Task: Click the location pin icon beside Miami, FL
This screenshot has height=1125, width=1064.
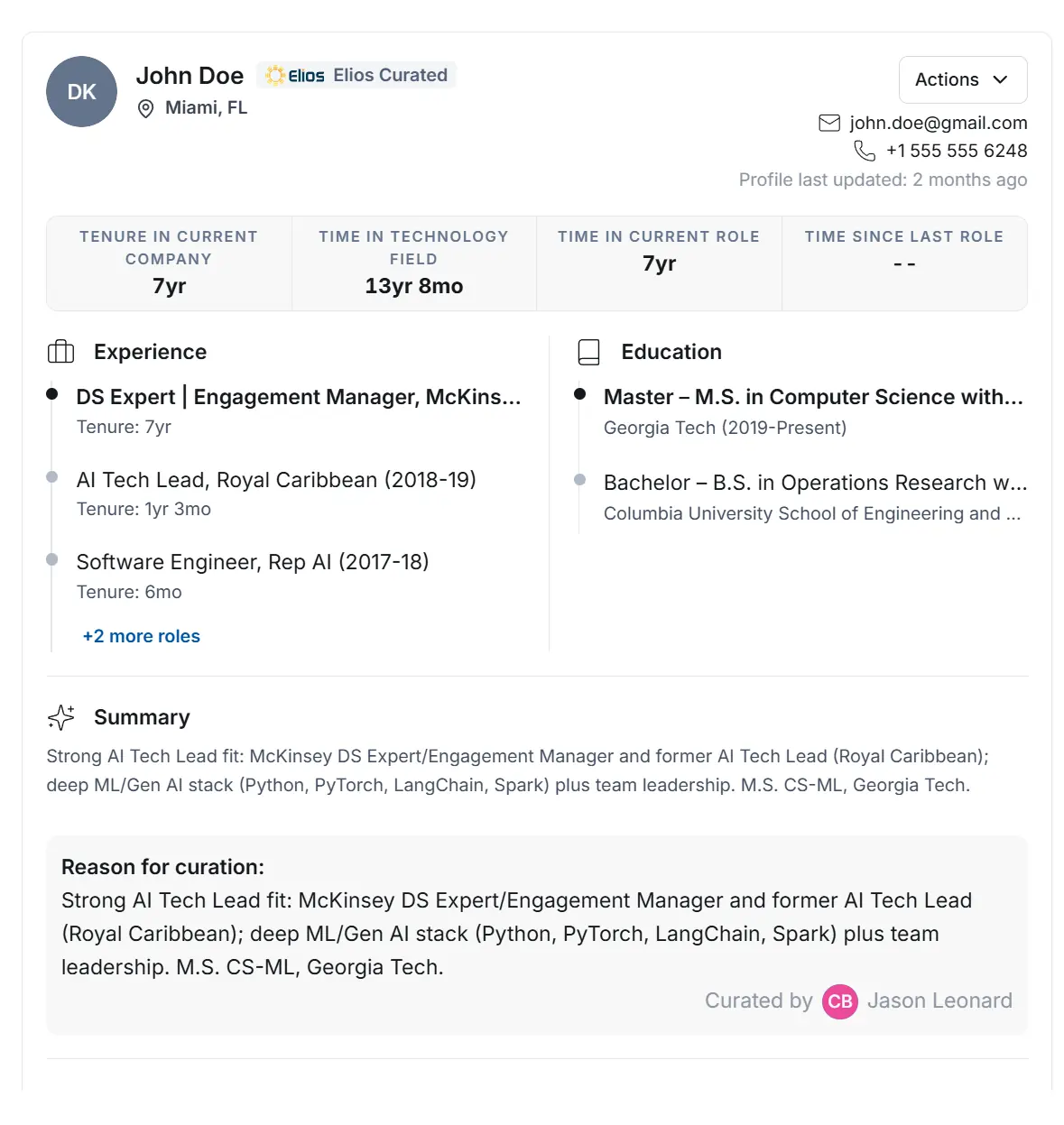Action: [x=145, y=109]
